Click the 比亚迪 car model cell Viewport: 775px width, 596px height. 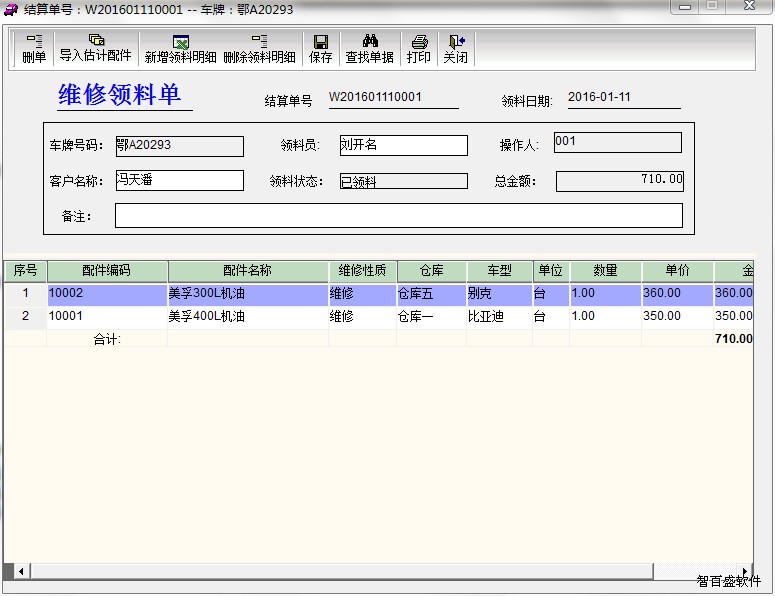coord(500,316)
